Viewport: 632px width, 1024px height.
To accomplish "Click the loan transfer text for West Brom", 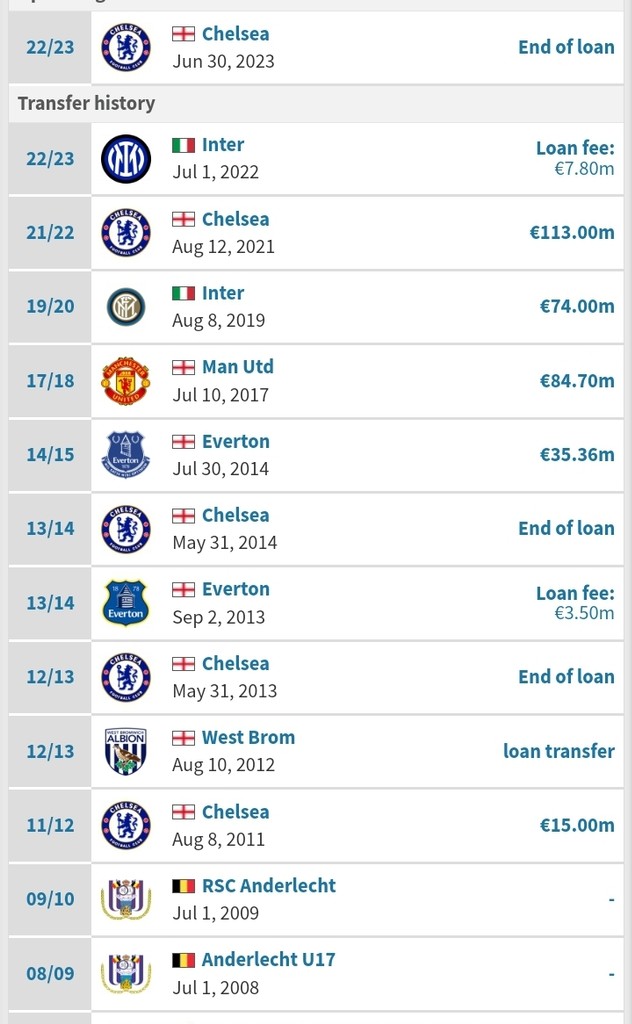I will tap(559, 751).
